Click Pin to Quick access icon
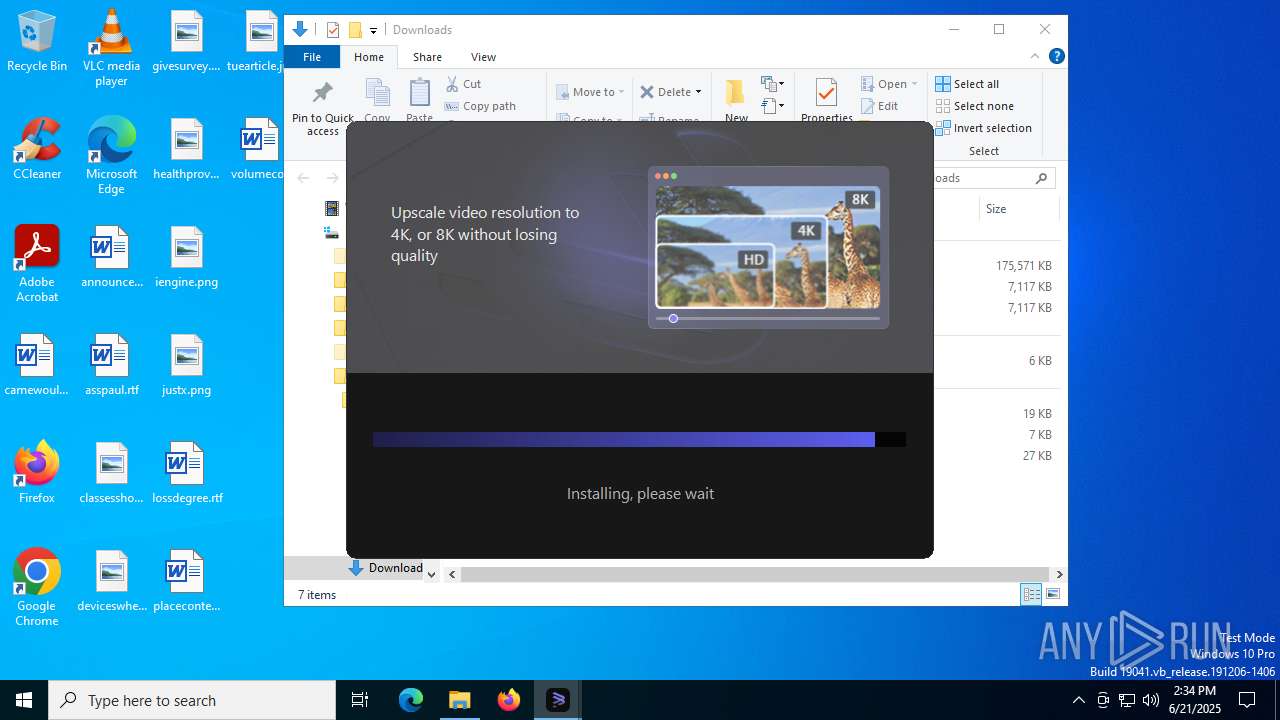1280x720 pixels. coord(322,108)
